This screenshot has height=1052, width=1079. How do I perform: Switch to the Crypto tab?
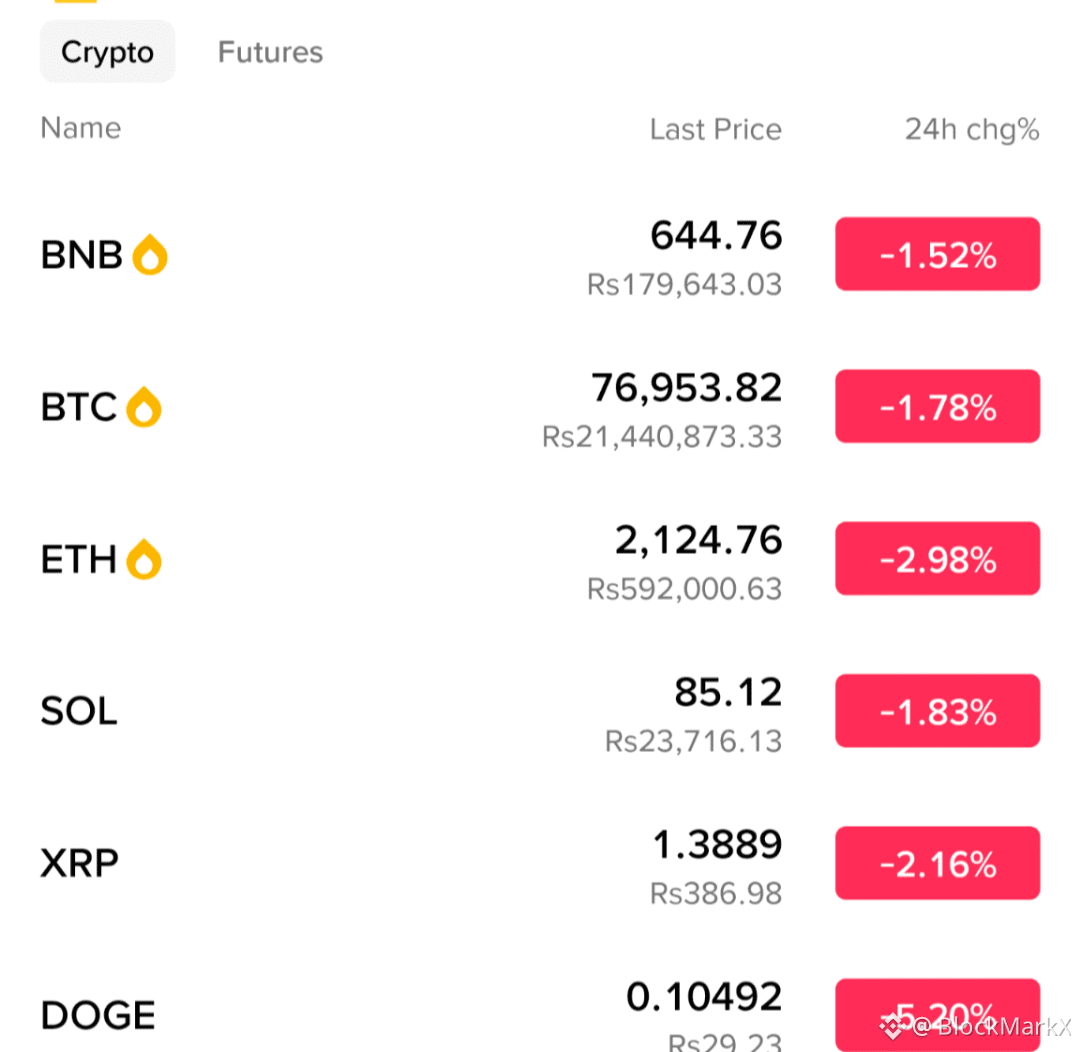tap(107, 52)
